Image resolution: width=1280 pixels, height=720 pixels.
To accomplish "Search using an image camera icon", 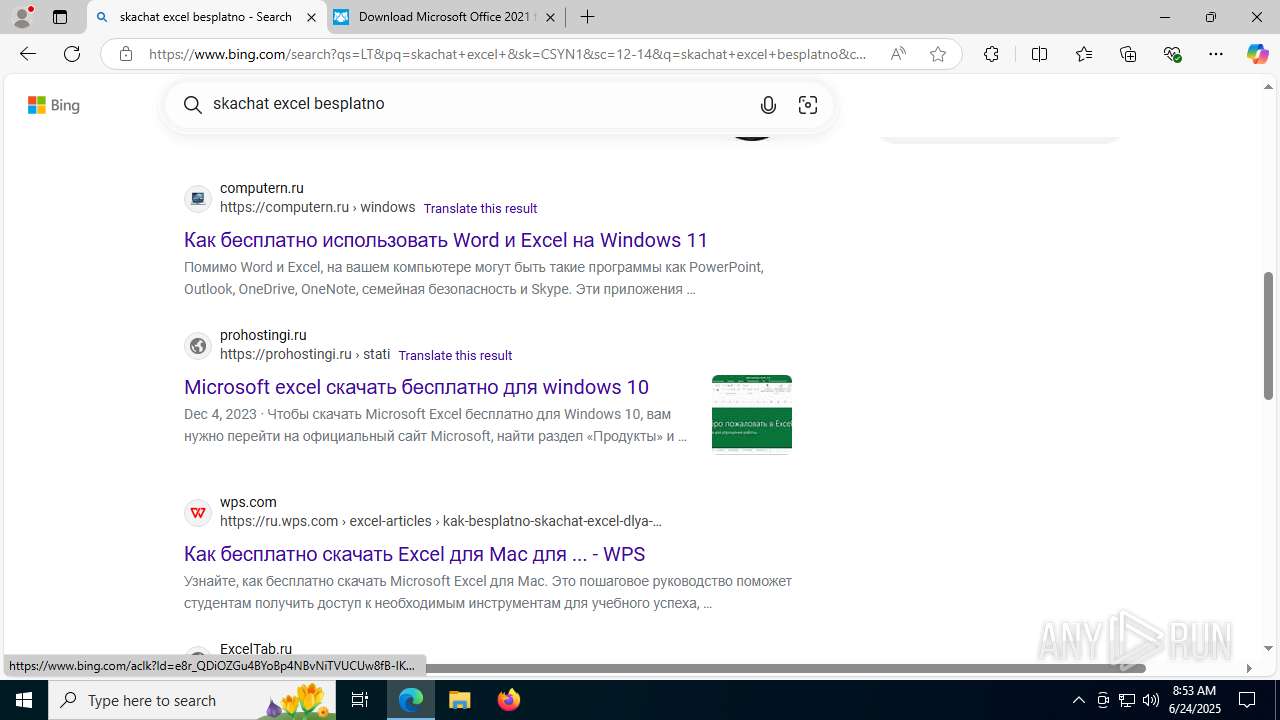I will click(x=808, y=105).
